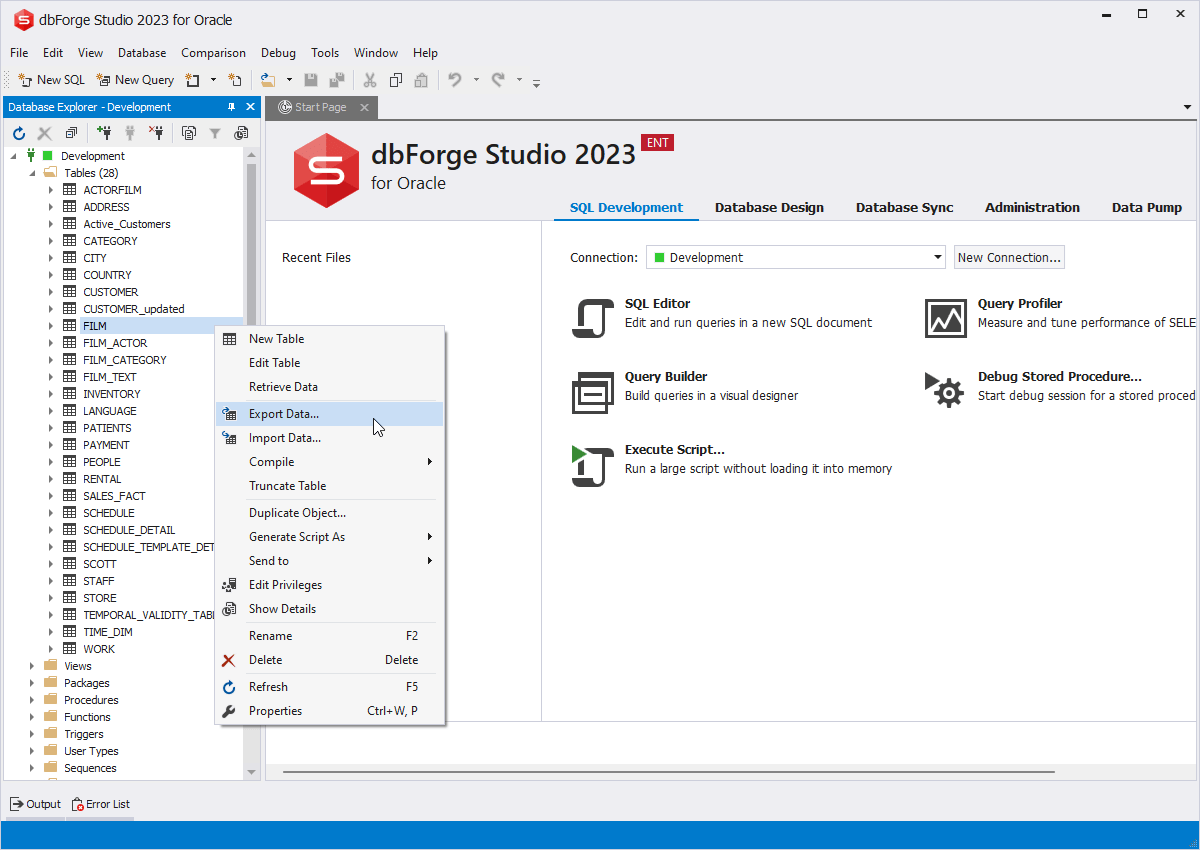Expand the Procedures folder
1200x850 pixels.
click(x=32, y=700)
